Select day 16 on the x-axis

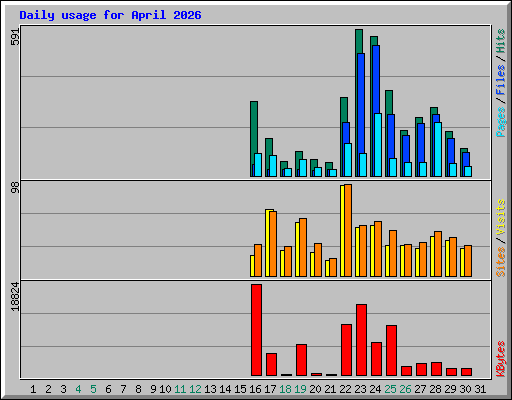255,389
